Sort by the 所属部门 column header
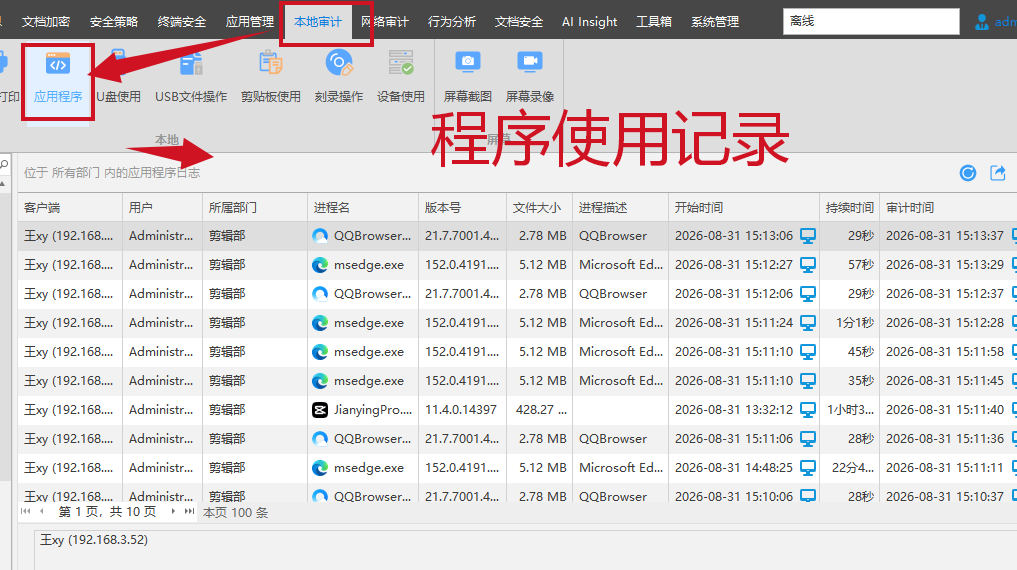The width and height of the screenshot is (1017, 570). click(255, 208)
